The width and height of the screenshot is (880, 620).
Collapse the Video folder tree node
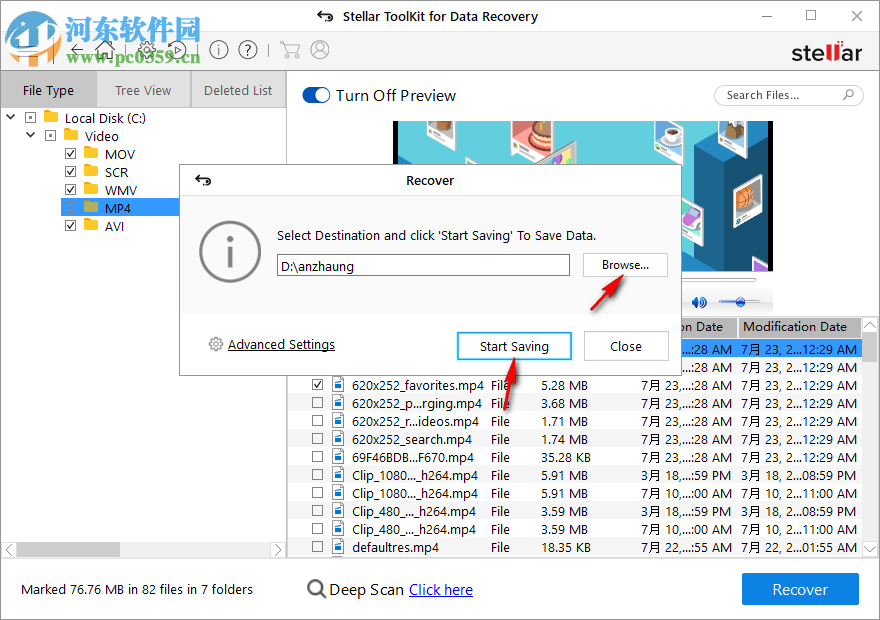30,135
